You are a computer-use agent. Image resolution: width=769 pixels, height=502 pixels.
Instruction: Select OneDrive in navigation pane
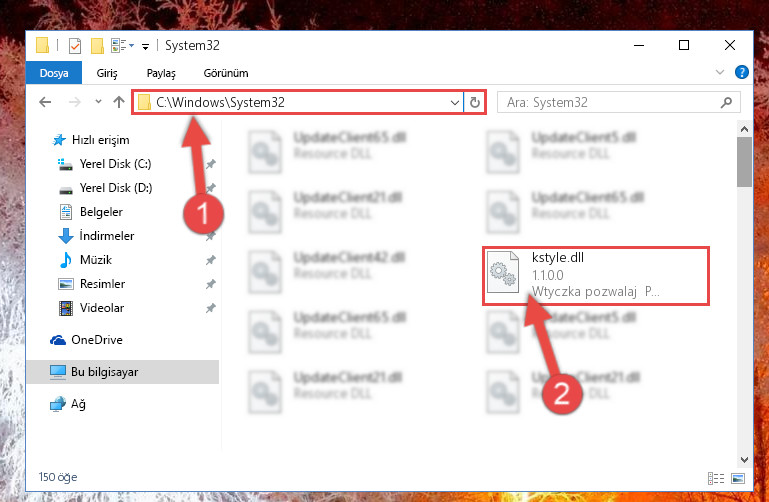pyautogui.click(x=97, y=340)
